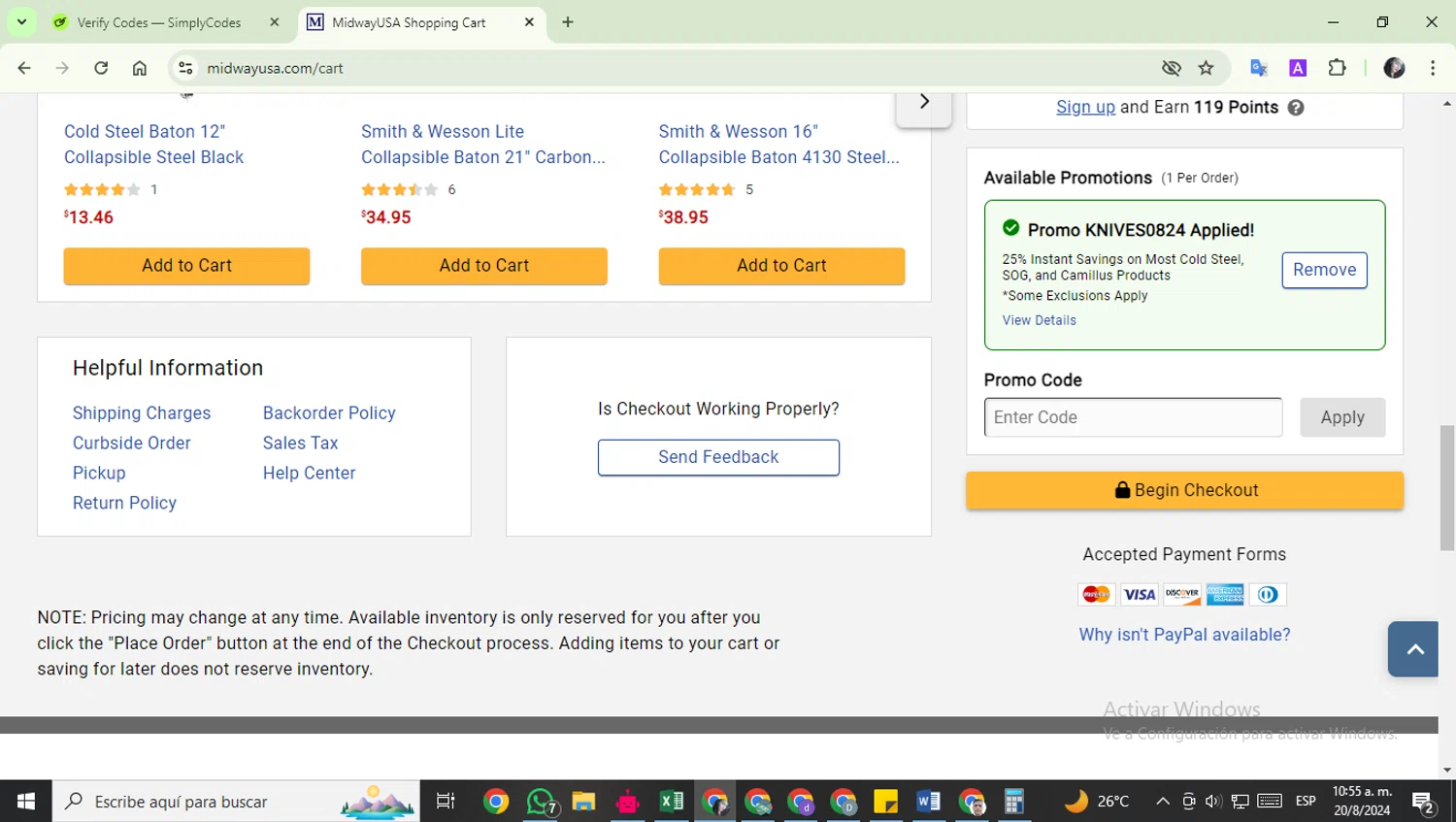The width and height of the screenshot is (1456, 822).
Task: Click the Send Feedback button
Action: 718,457
